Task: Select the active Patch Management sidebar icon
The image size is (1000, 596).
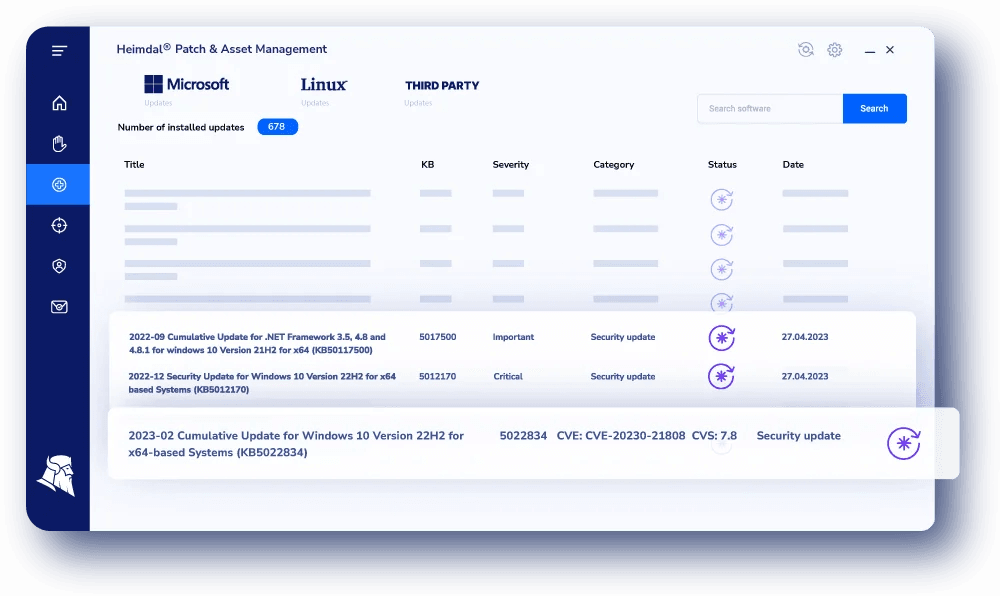Action: coord(59,185)
